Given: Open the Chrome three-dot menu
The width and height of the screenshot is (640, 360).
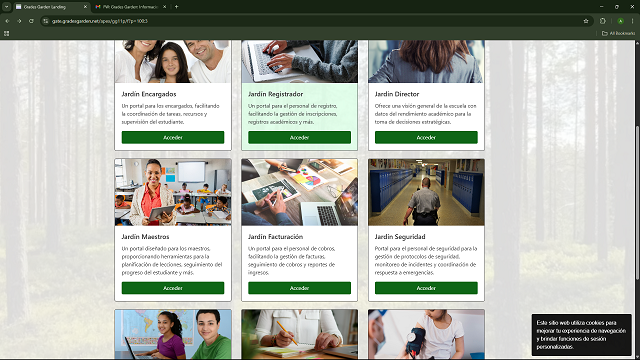Looking at the screenshot, I should [633, 21].
